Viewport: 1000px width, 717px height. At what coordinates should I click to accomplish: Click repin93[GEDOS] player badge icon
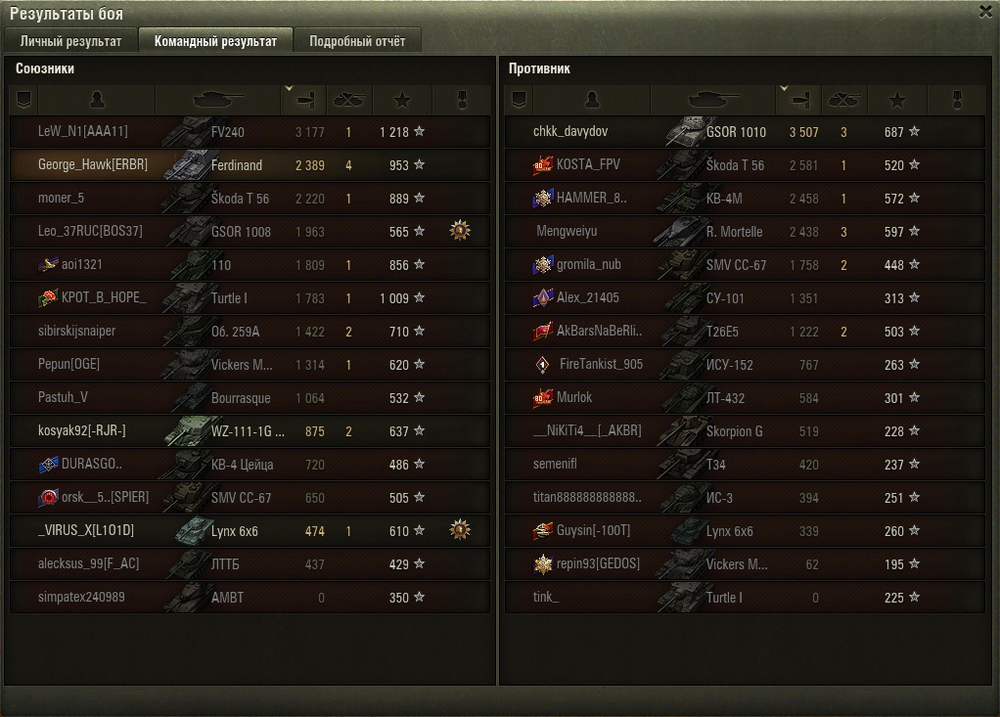click(x=543, y=563)
